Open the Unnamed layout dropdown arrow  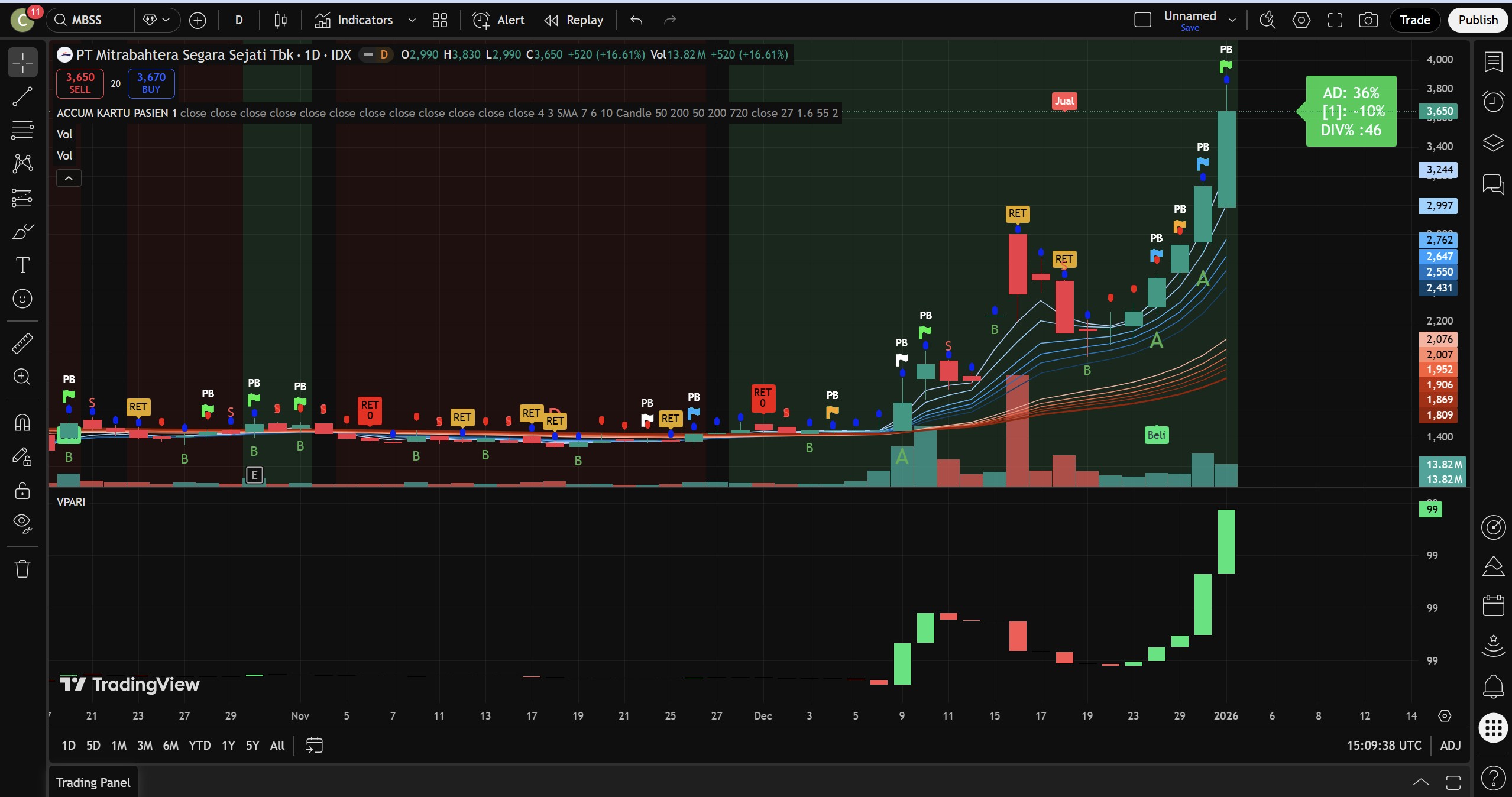pos(1232,20)
